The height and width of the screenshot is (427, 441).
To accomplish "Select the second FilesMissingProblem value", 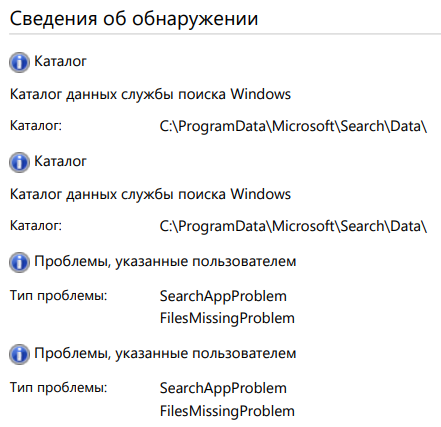I will point(227,411).
